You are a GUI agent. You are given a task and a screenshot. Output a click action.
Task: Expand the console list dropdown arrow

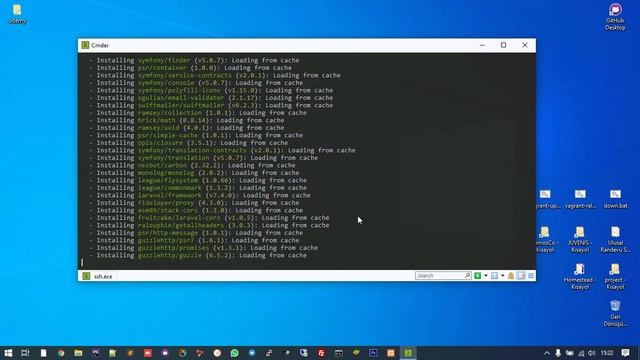coord(502,276)
